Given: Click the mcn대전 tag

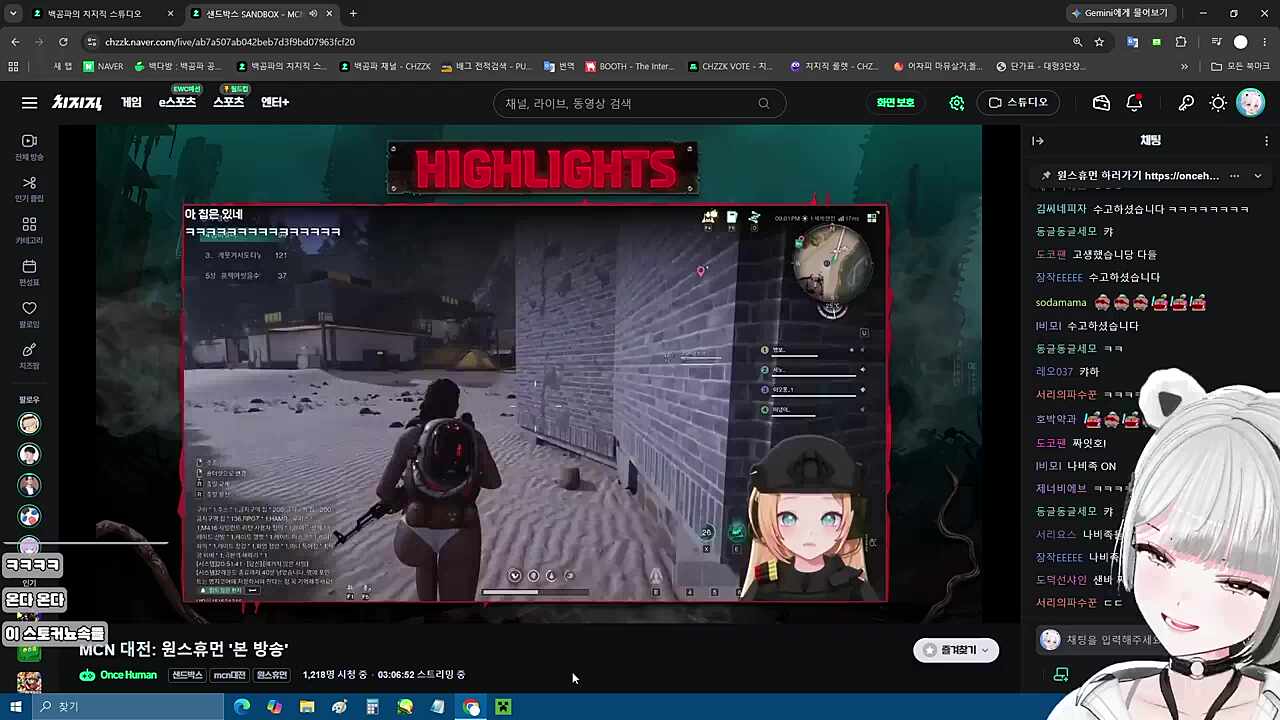Looking at the screenshot, I should [x=230, y=675].
